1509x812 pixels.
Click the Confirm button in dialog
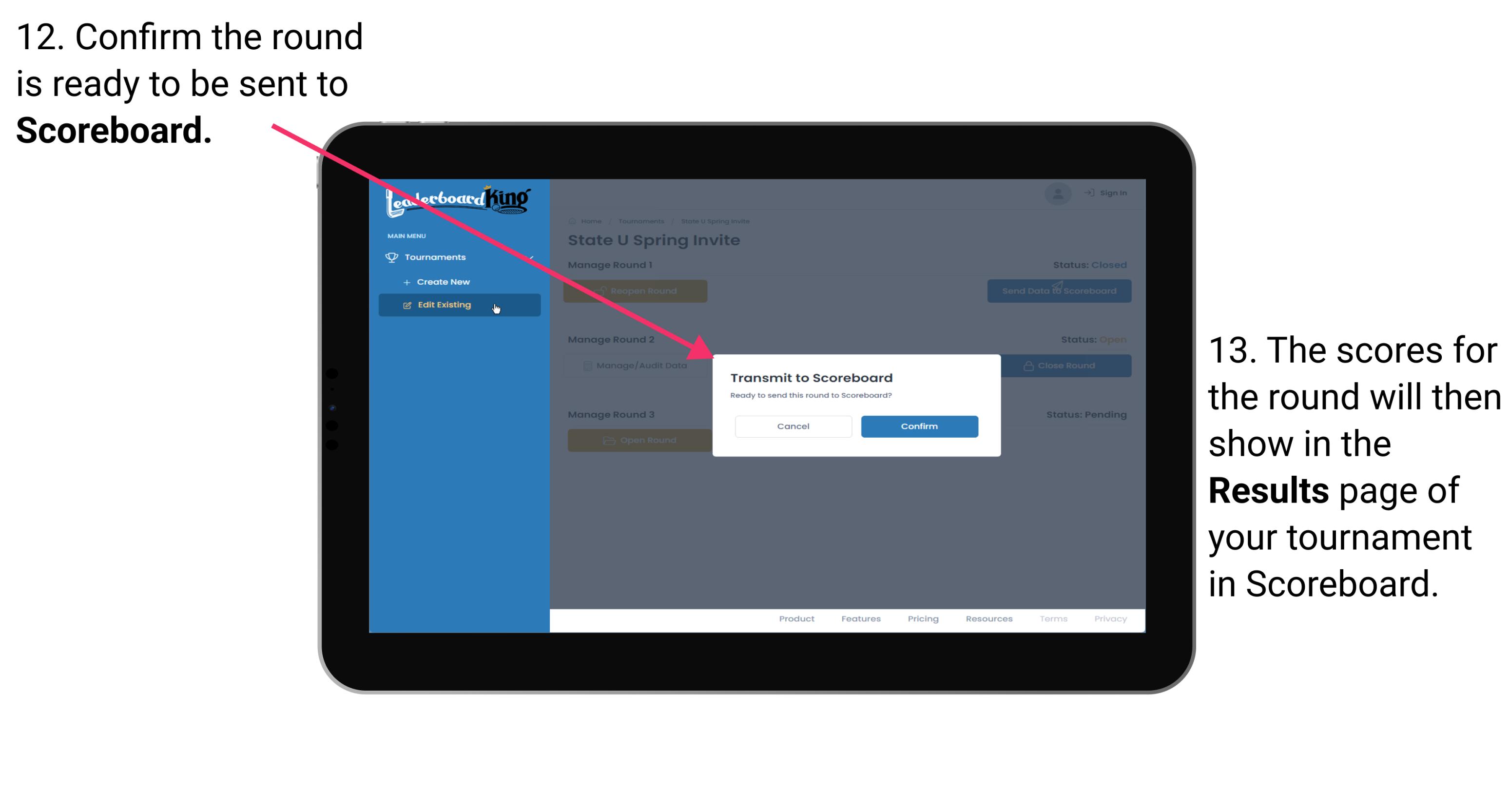tap(917, 425)
